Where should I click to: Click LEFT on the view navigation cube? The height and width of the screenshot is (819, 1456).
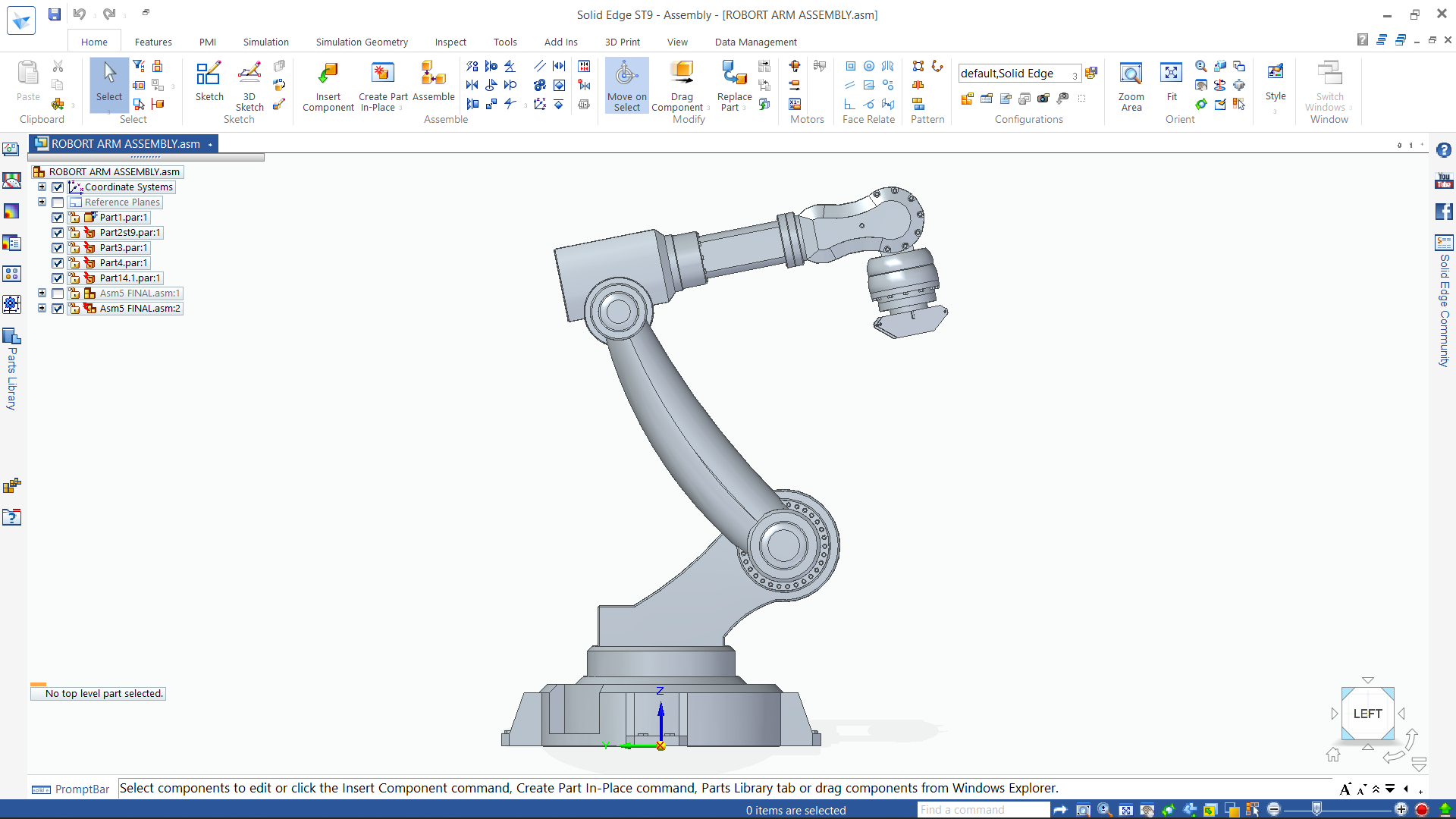[1367, 713]
